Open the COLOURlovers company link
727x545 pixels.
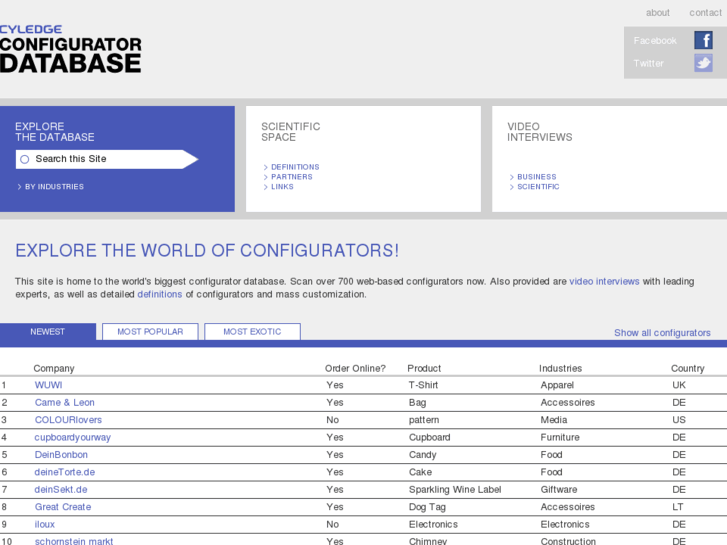68,420
